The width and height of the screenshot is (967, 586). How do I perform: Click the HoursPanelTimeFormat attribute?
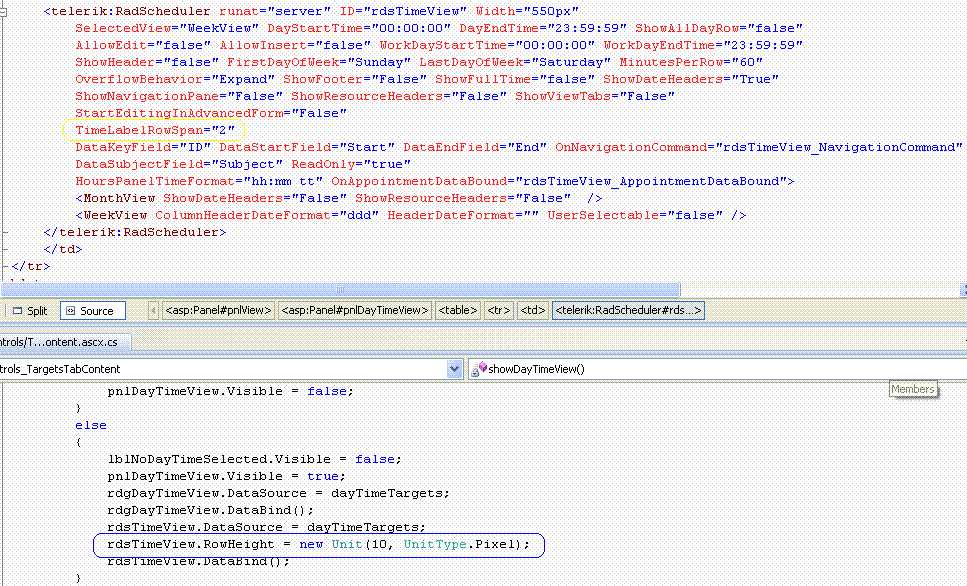[199, 181]
